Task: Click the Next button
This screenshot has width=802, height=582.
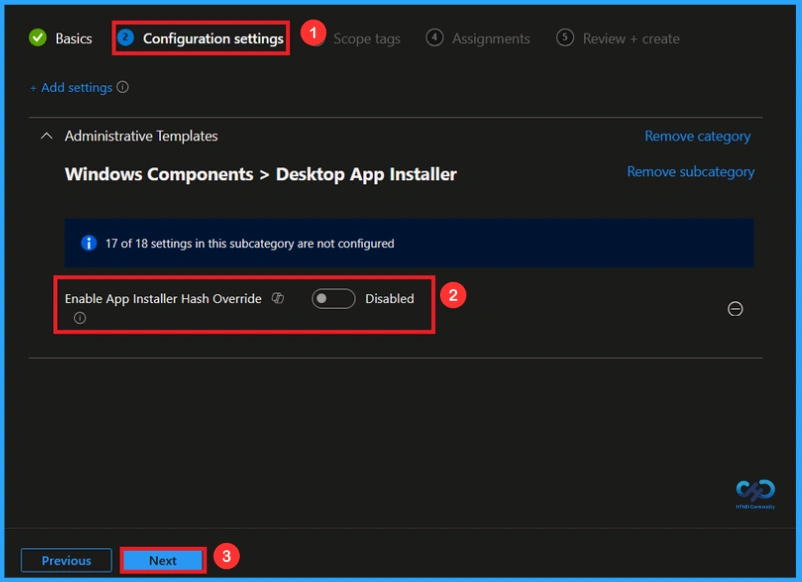Action: pyautogui.click(x=162, y=560)
